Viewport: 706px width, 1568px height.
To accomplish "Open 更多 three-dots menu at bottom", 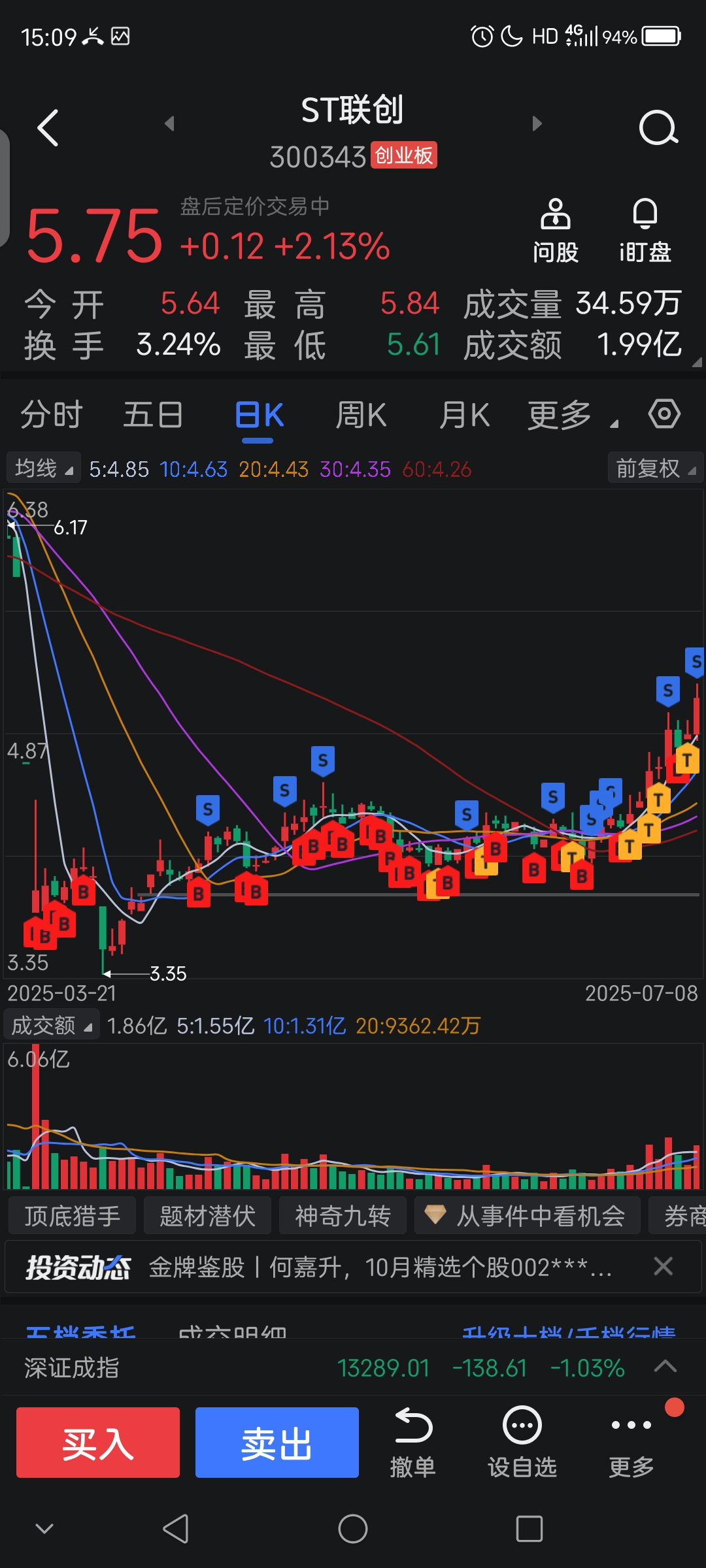I will (631, 1443).
